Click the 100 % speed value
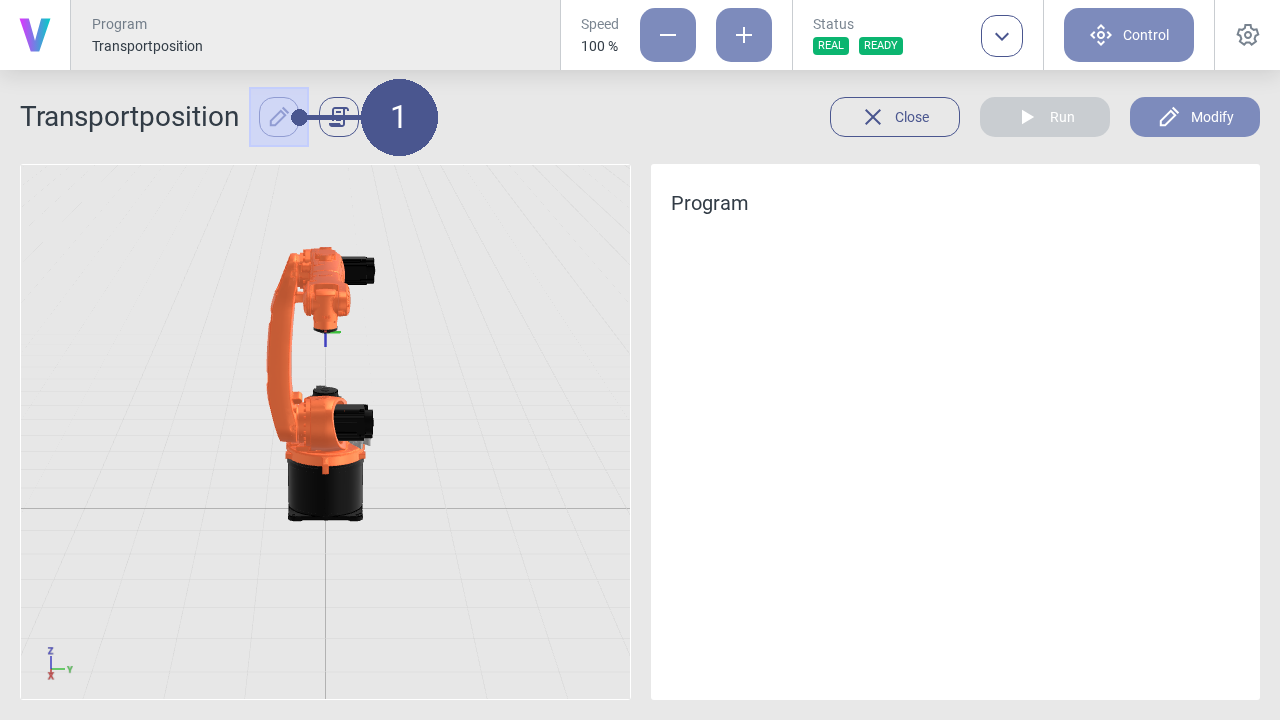 [599, 46]
